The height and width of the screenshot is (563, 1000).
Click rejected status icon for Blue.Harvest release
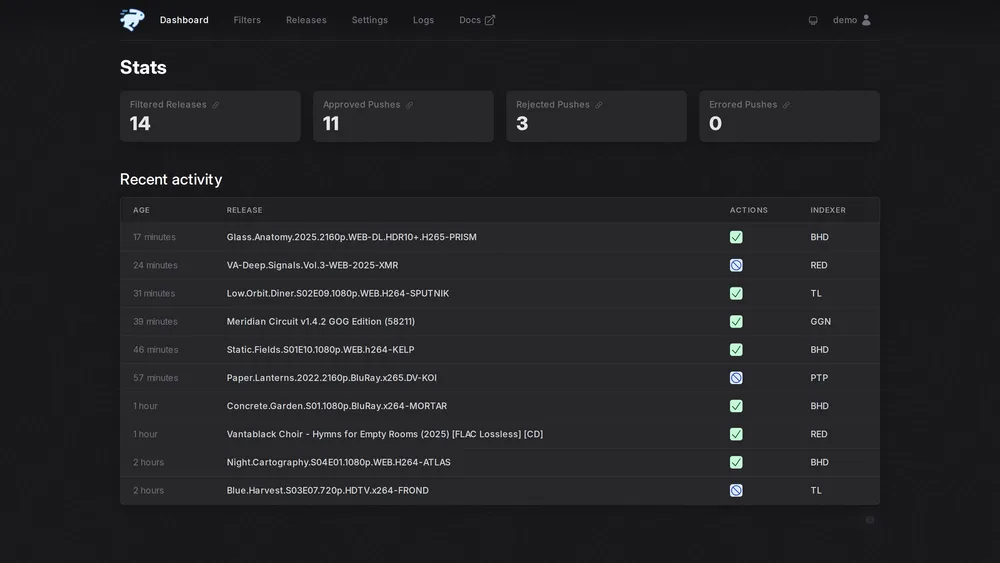tap(736, 490)
